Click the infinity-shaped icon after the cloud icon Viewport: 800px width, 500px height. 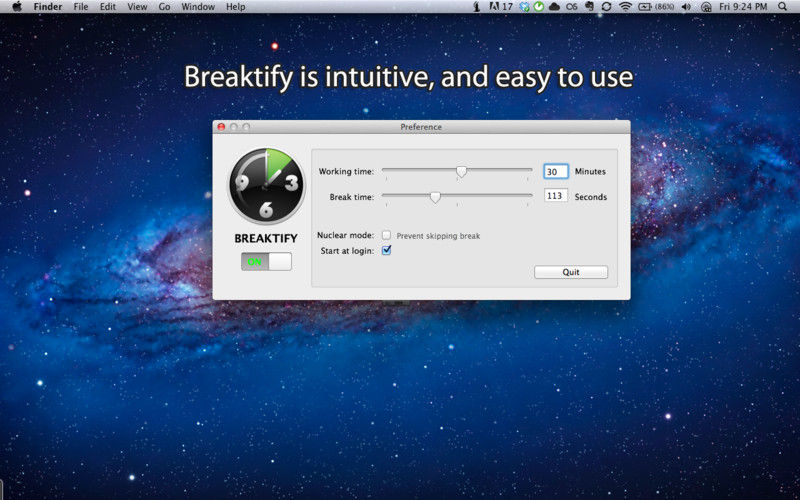(572, 7)
